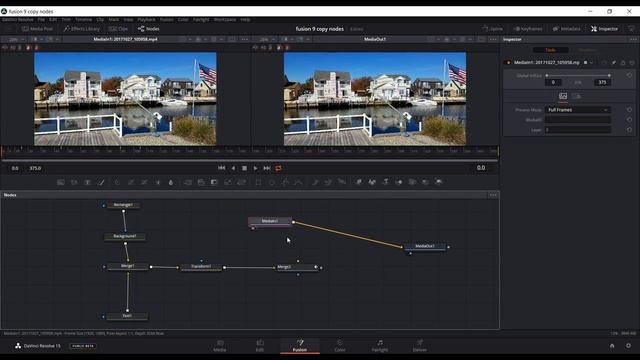Click the Global In/Out left slider handle

coord(547,76)
